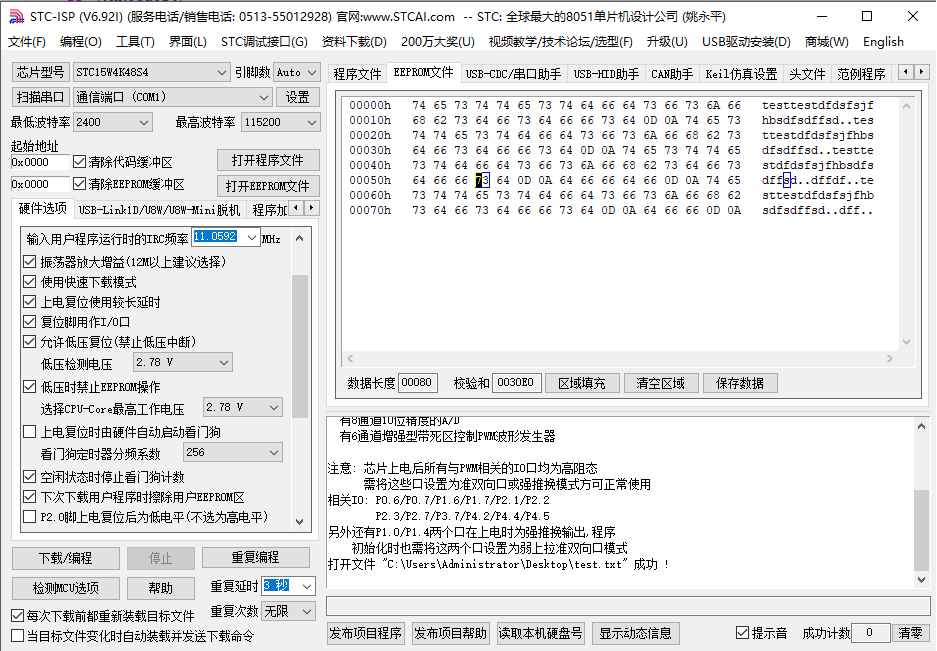Open 文件(F) menu
Image resolution: width=937 pixels, height=651 pixels.
(x=27, y=42)
